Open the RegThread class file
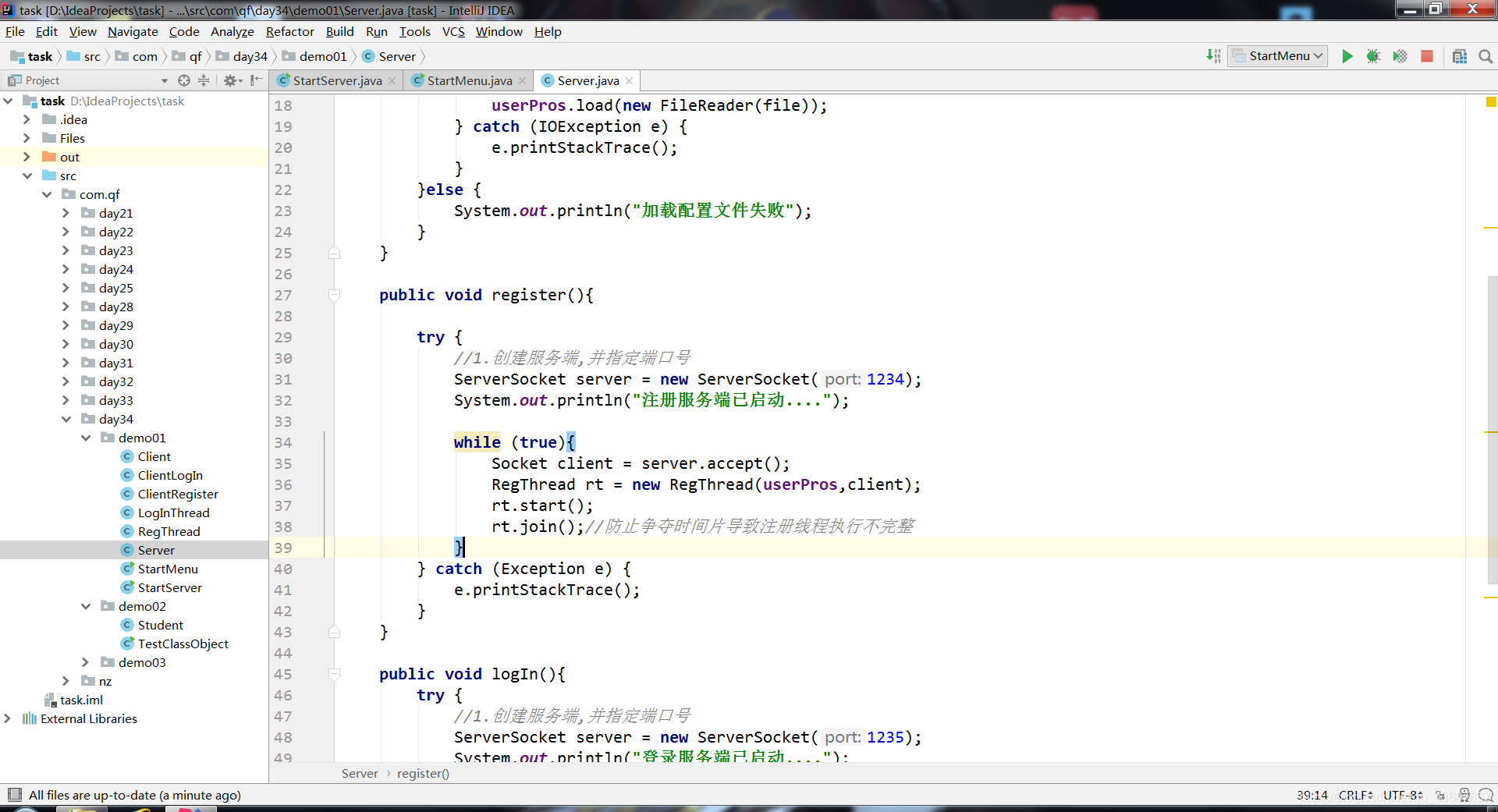This screenshot has height=812, width=1498. point(169,531)
